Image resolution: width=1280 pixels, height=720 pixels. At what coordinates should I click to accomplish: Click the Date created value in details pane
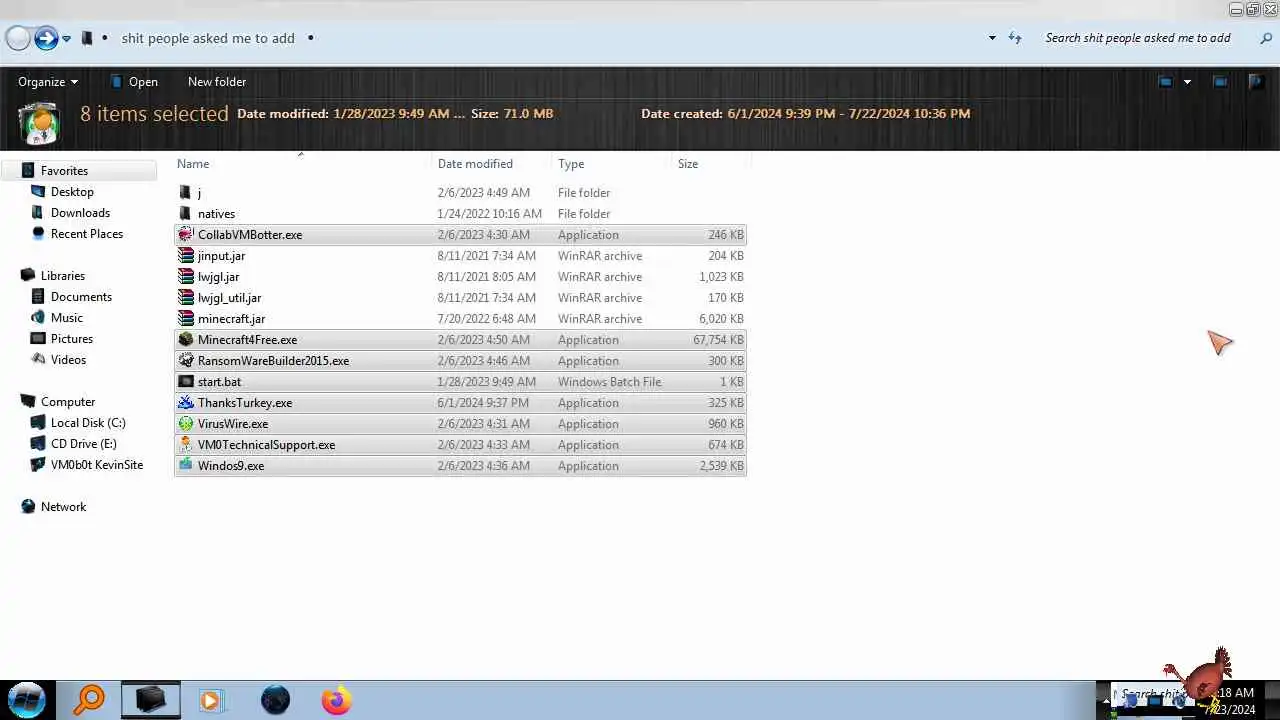tap(848, 114)
